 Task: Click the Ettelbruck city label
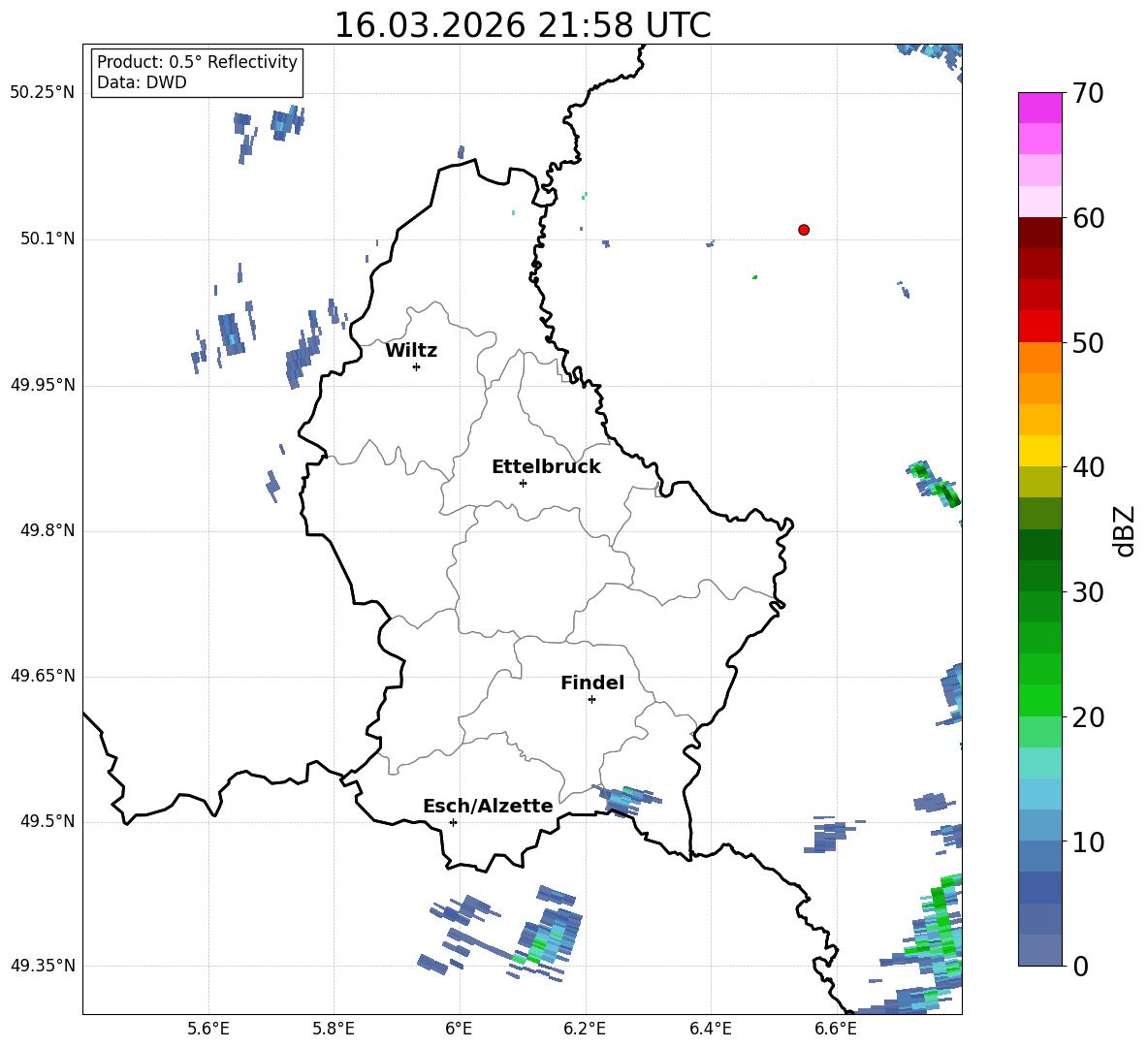click(546, 467)
